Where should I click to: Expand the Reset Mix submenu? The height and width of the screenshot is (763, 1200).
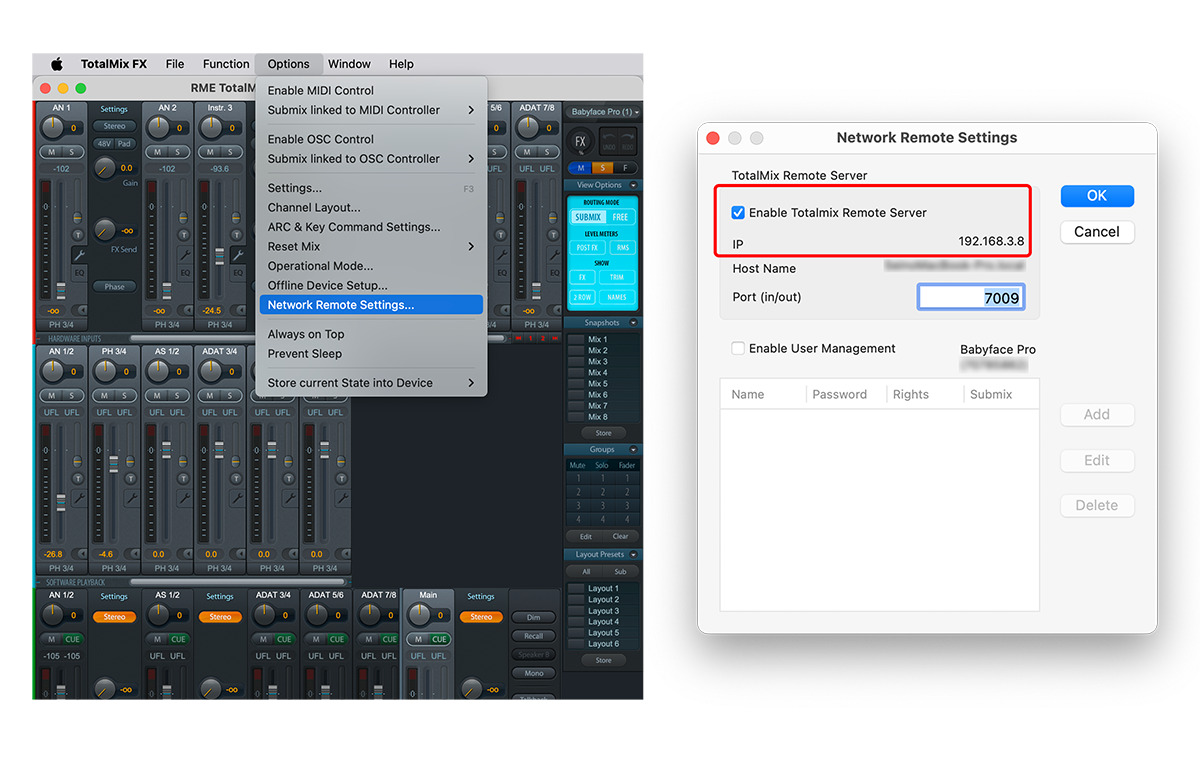(370, 247)
